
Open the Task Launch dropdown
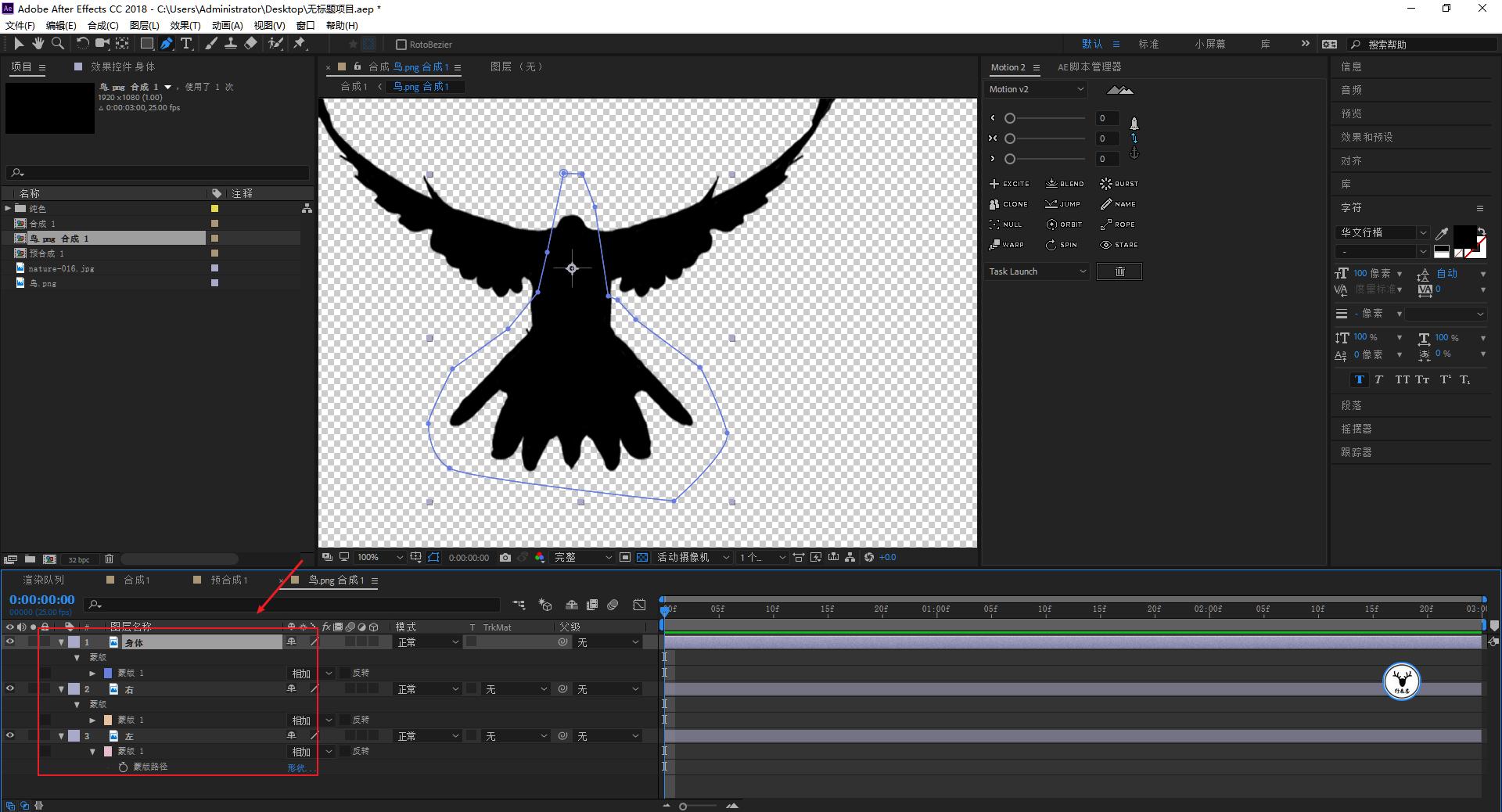coord(1037,271)
